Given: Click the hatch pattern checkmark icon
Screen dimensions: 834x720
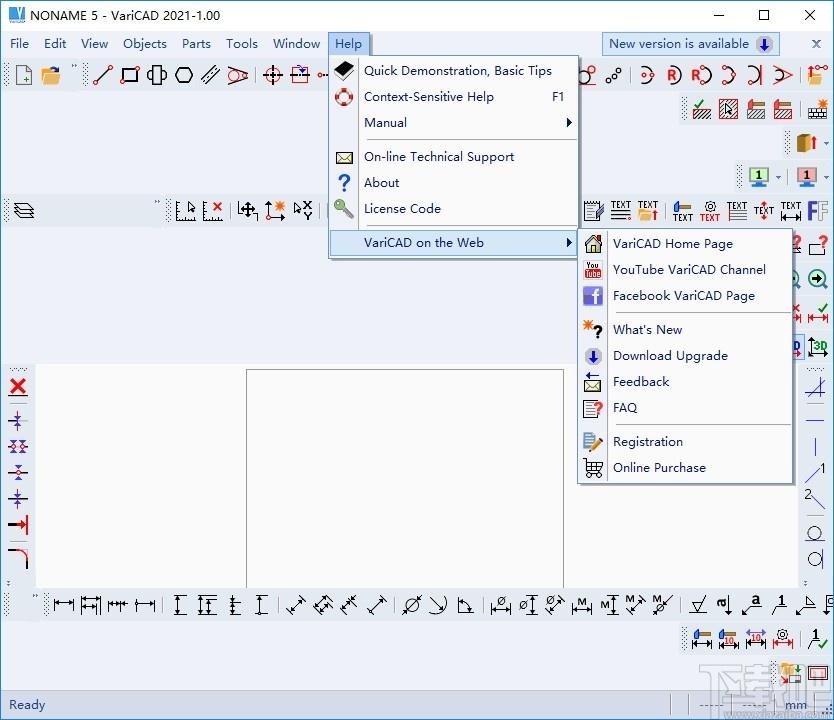Looking at the screenshot, I should click(x=702, y=109).
